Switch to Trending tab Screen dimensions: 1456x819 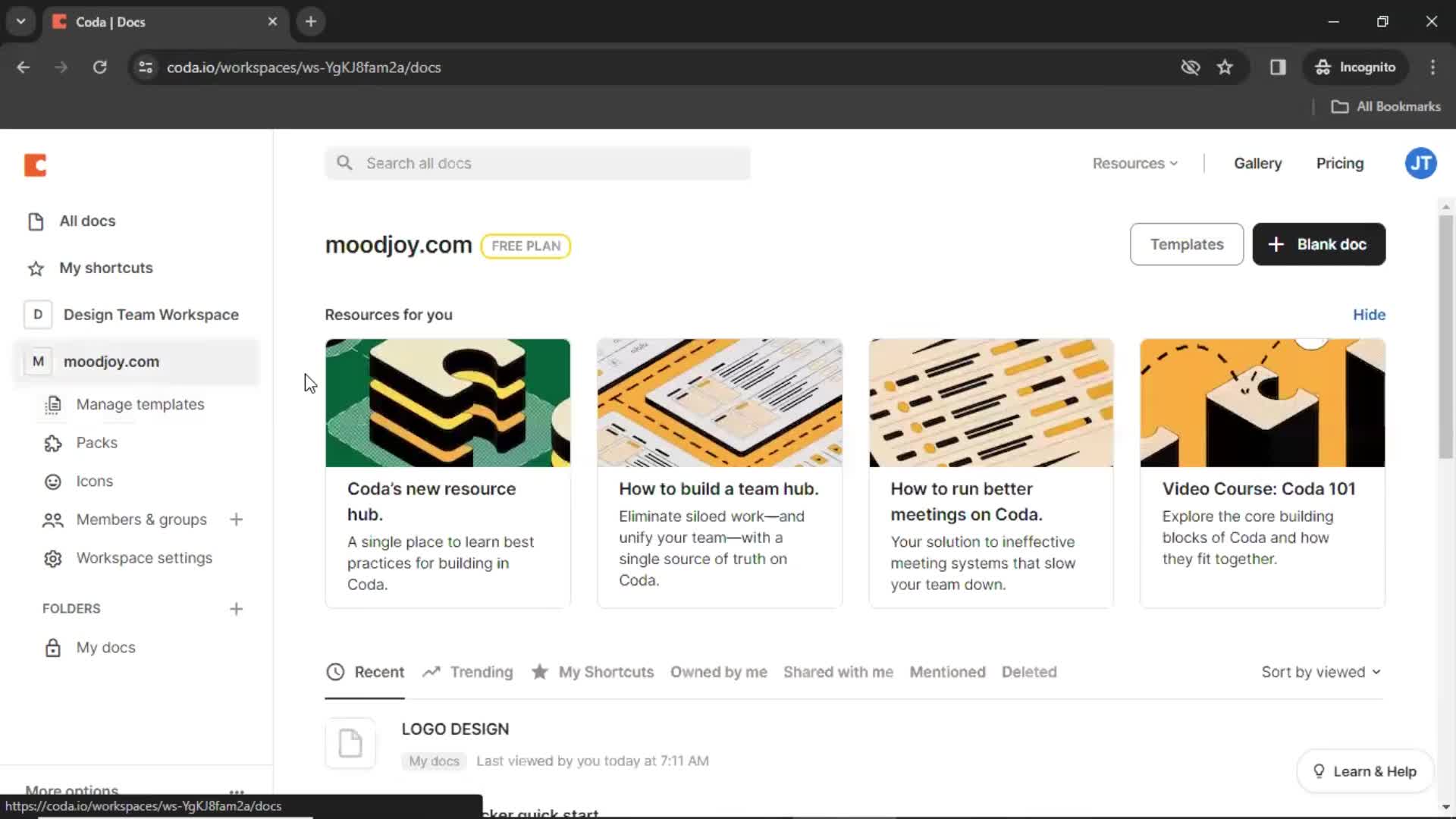pos(480,671)
